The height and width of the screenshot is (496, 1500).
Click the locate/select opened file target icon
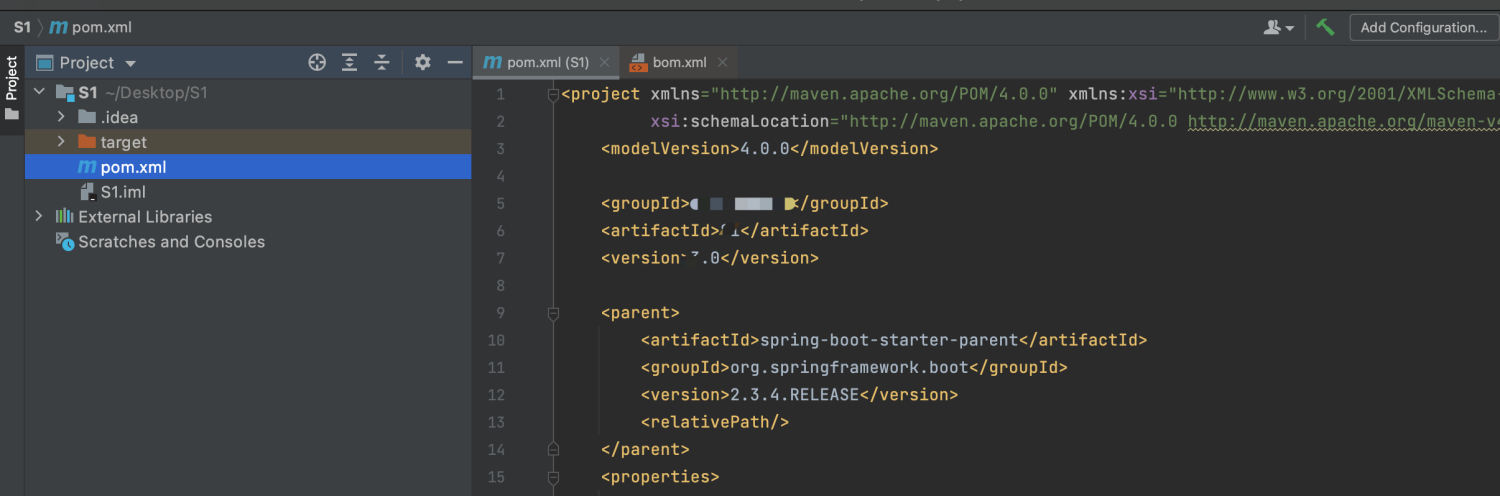click(317, 63)
